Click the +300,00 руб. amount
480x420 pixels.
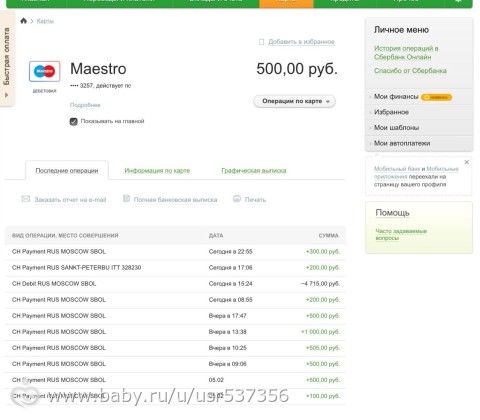[x=323, y=252]
